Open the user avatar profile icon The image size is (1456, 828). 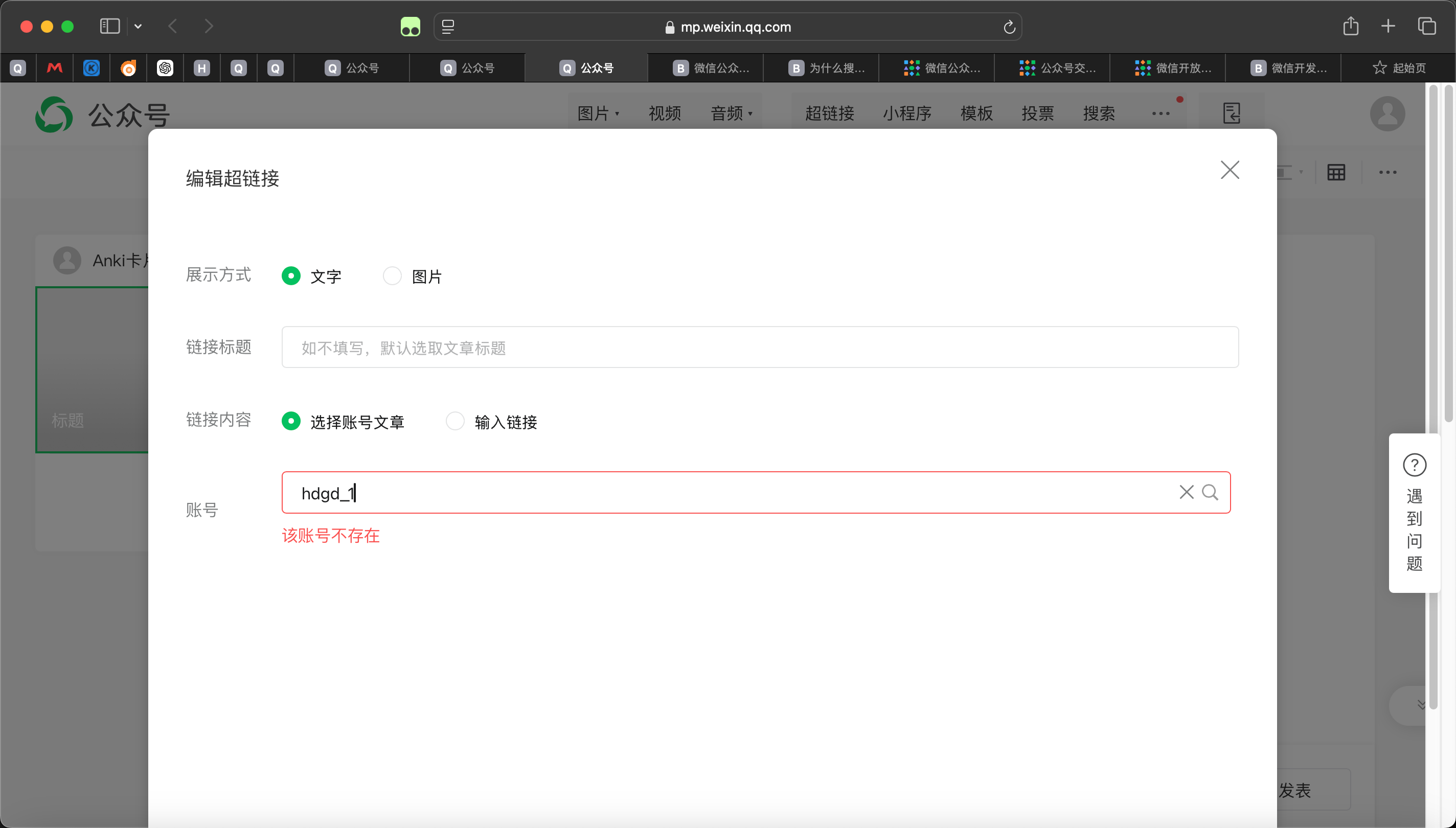[x=1387, y=113]
